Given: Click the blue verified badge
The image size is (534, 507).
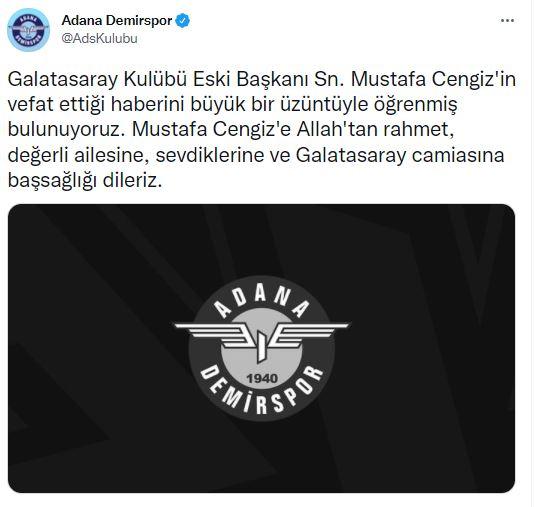Looking at the screenshot, I should tap(183, 21).
